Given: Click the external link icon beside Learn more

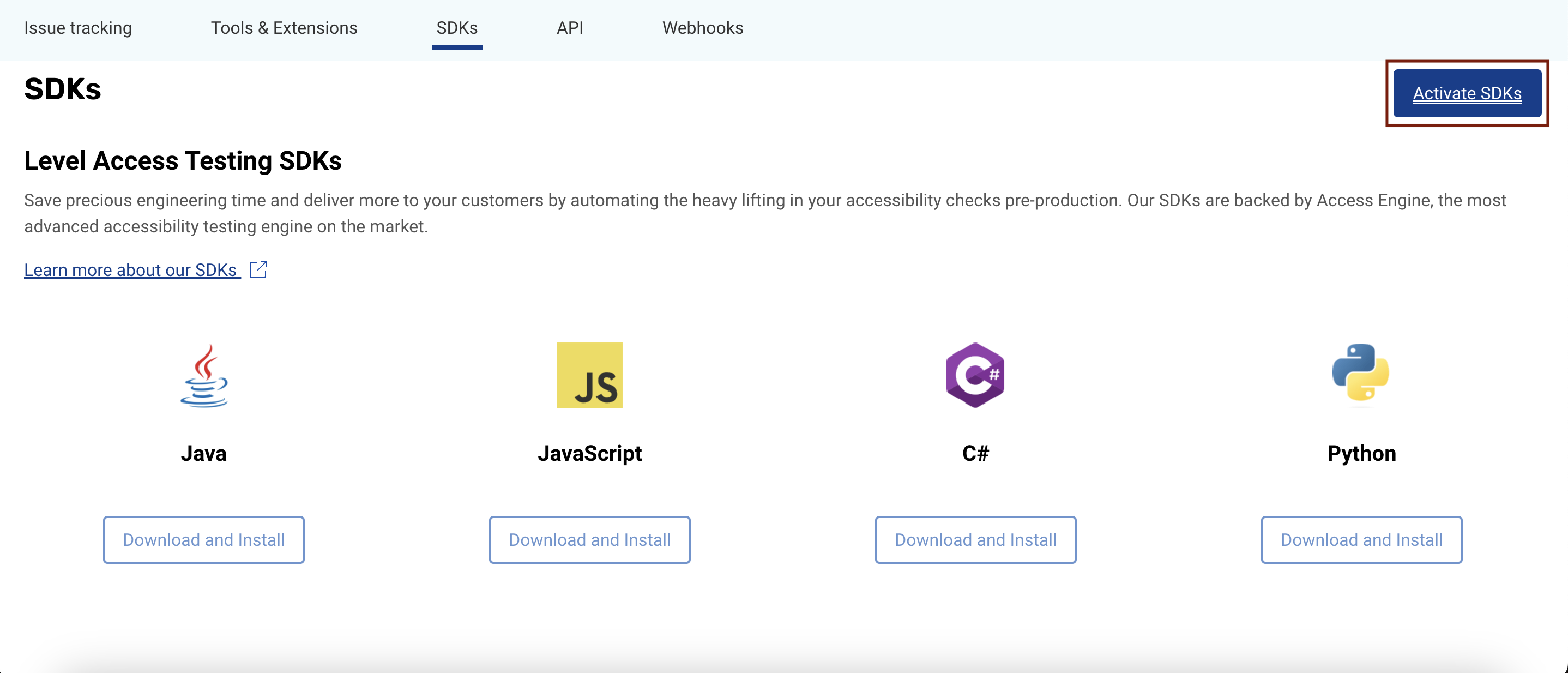Looking at the screenshot, I should (258, 269).
